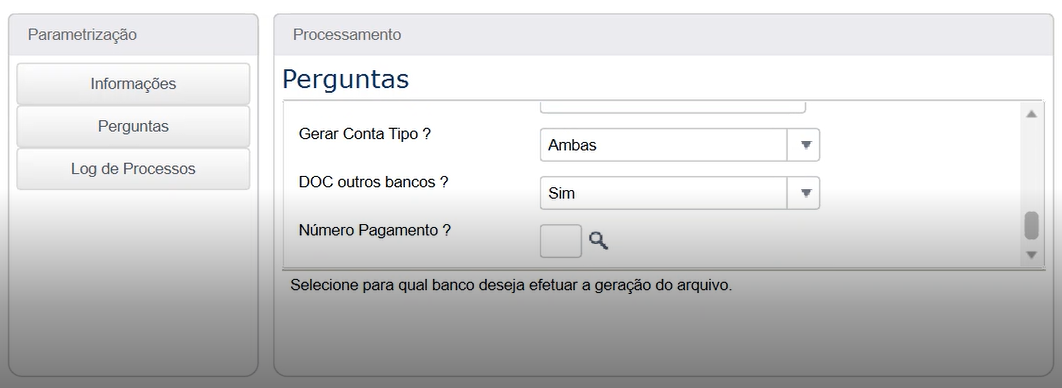Screen dimensions: 1062x388
Task: Click the help text about banco selection
Action: point(511,285)
